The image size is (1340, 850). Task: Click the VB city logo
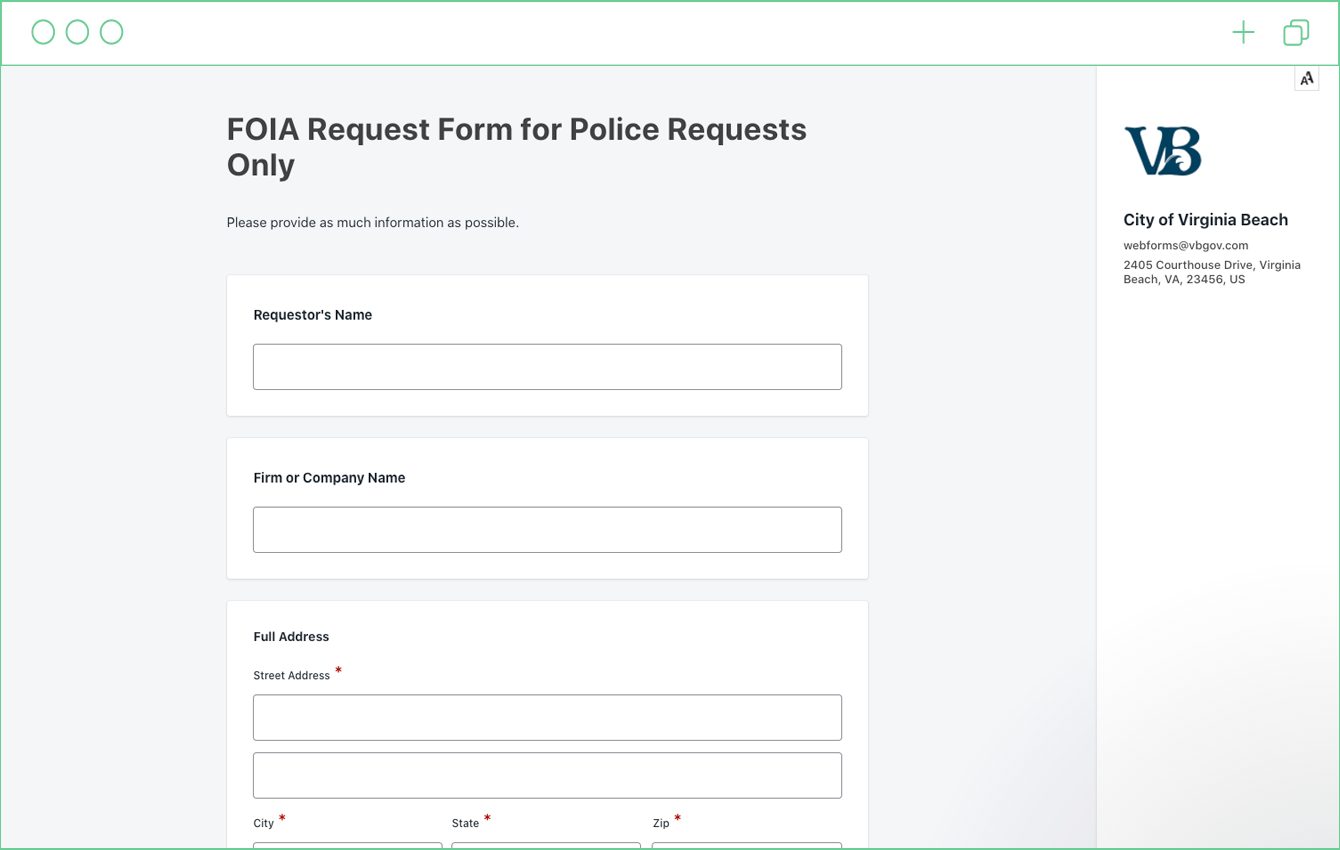pos(1162,151)
